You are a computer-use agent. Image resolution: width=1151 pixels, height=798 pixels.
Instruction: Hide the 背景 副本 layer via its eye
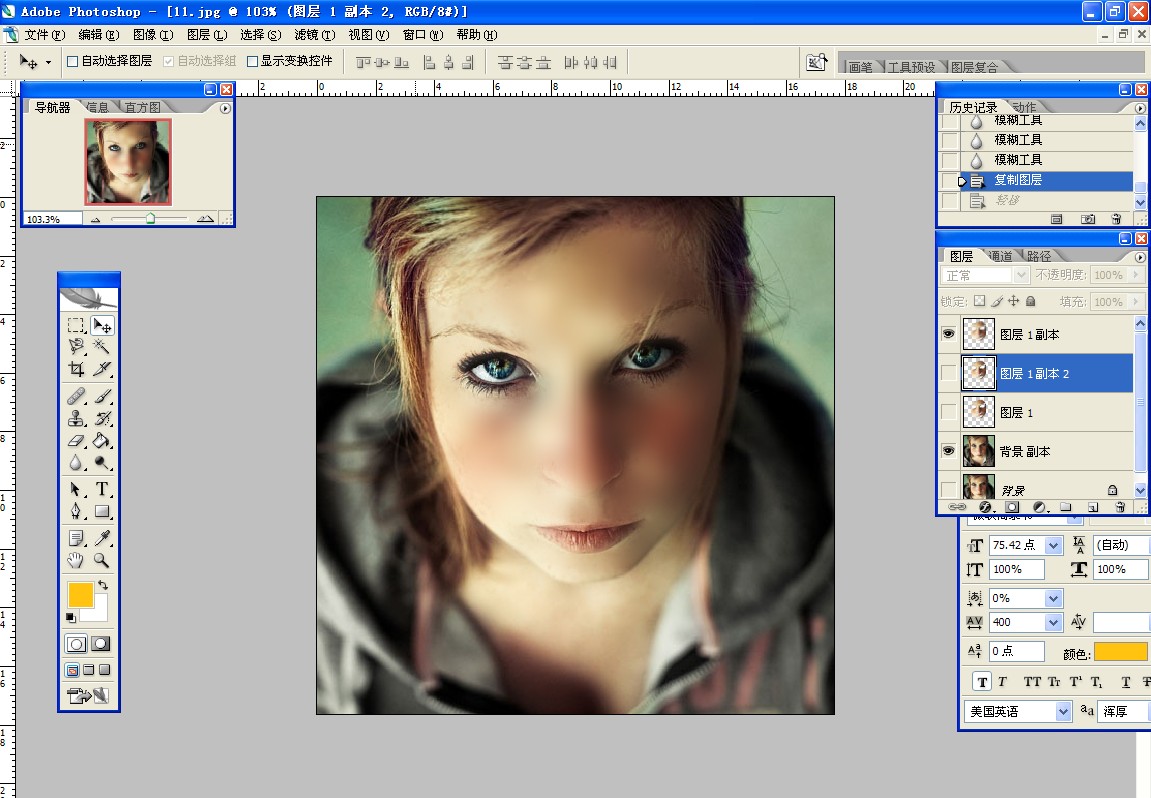click(x=948, y=451)
